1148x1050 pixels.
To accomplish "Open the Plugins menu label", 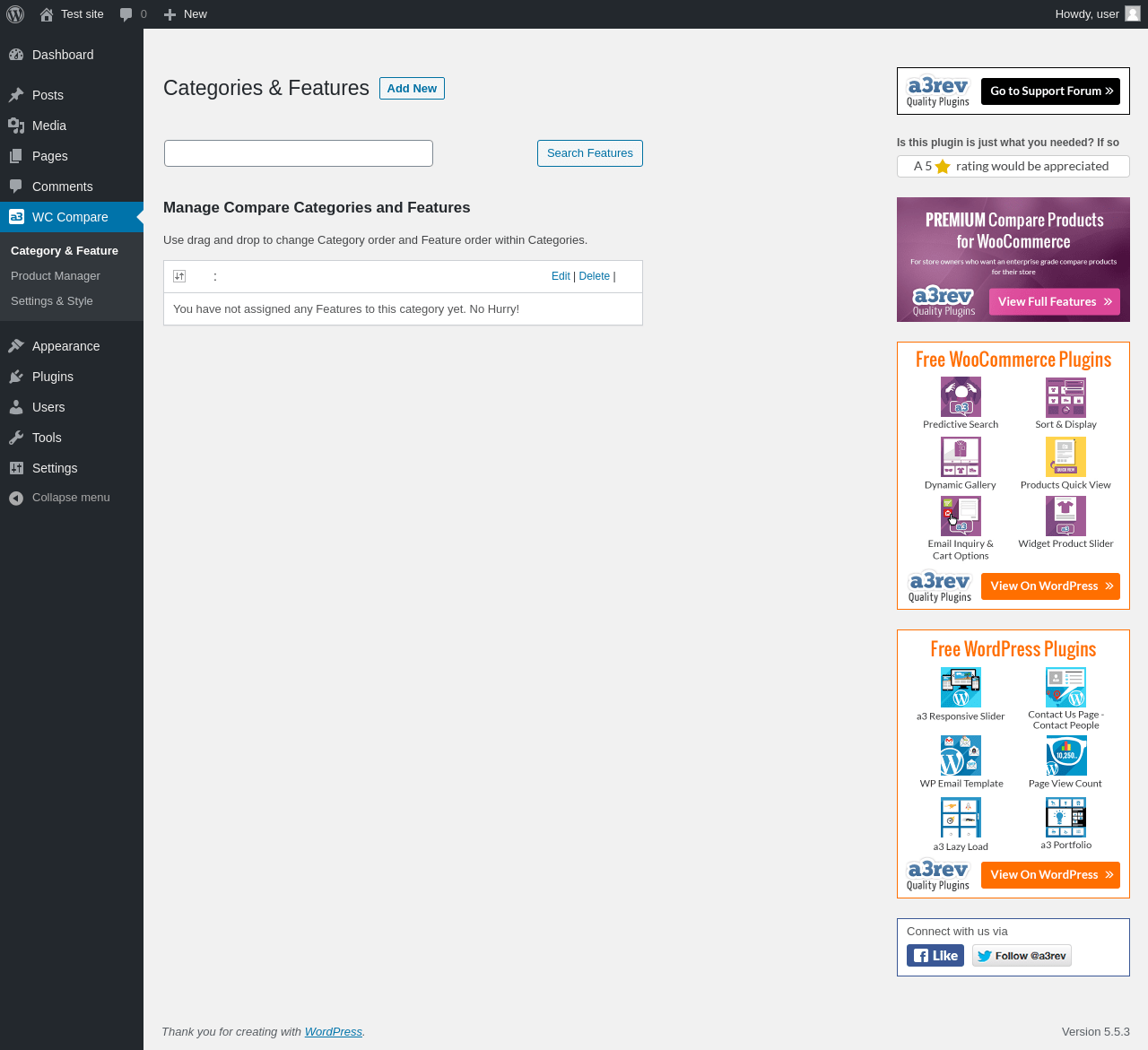I will point(53,377).
